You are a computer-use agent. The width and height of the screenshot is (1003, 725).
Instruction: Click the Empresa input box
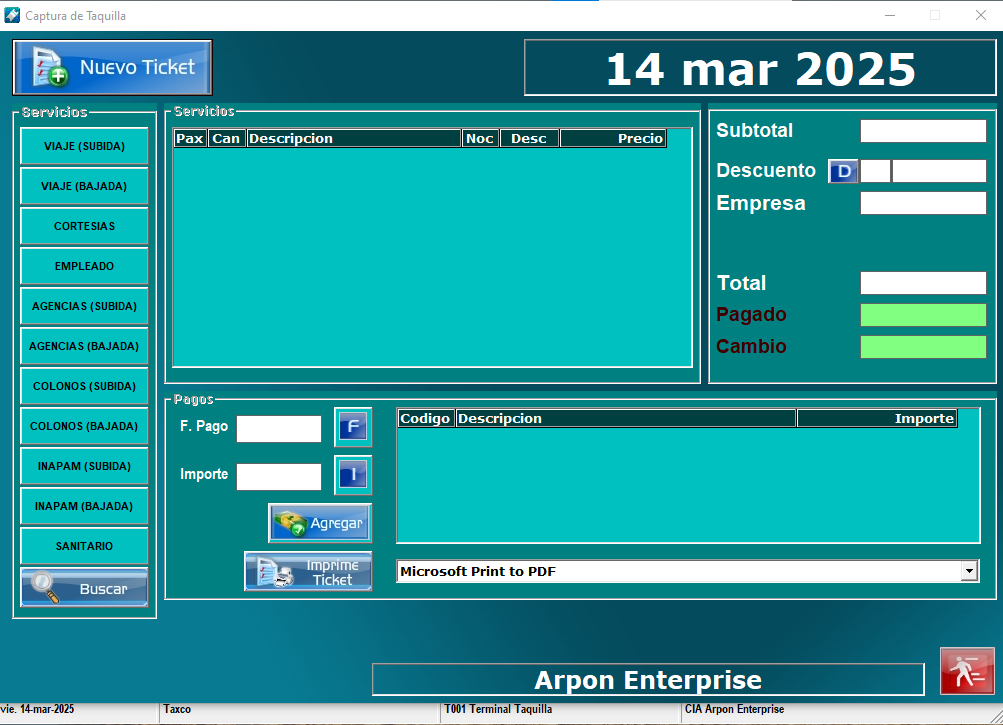[x=922, y=203]
